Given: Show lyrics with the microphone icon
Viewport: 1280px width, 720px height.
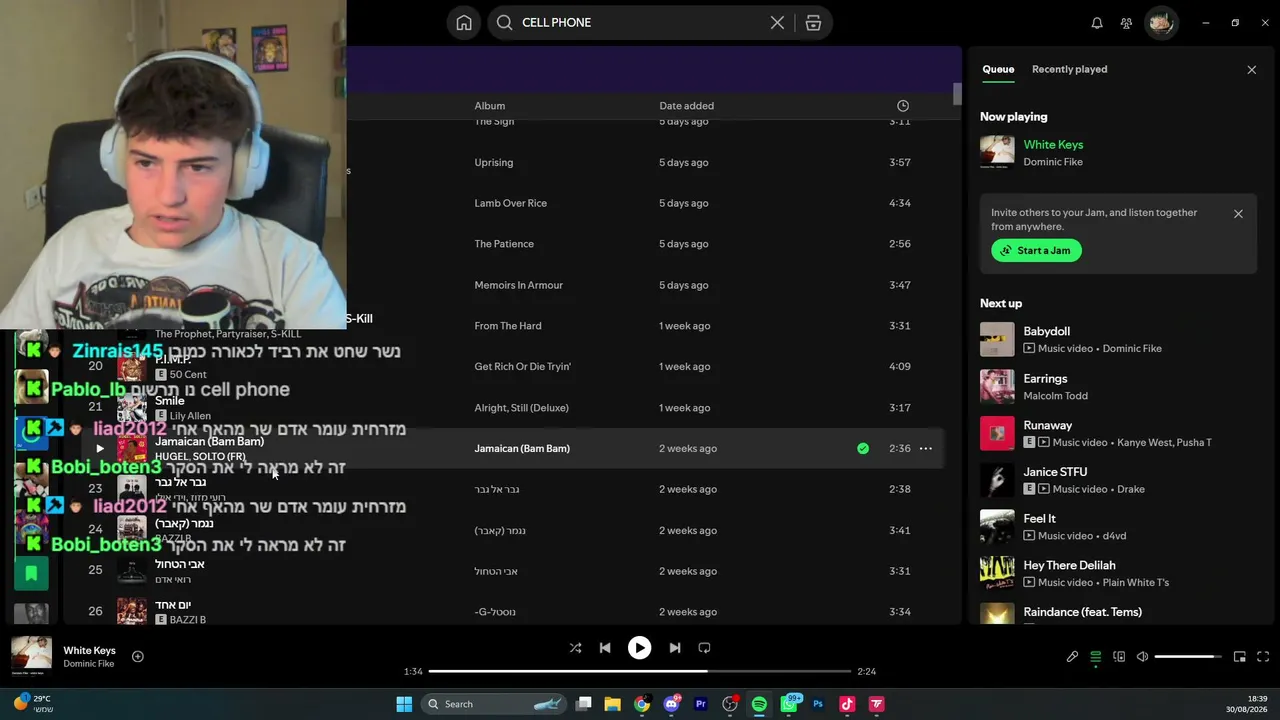Looking at the screenshot, I should tap(1072, 657).
